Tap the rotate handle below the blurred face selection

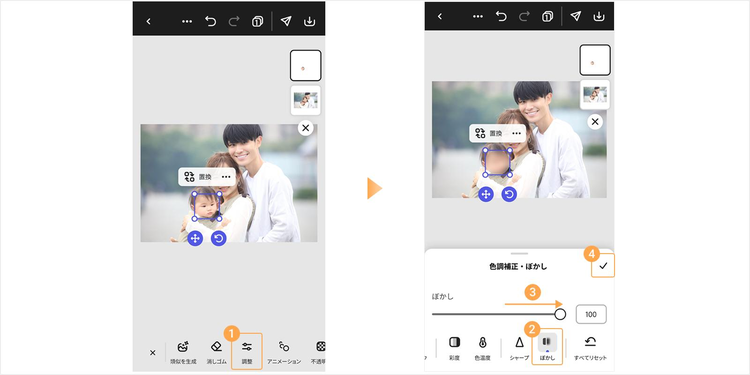509,194
